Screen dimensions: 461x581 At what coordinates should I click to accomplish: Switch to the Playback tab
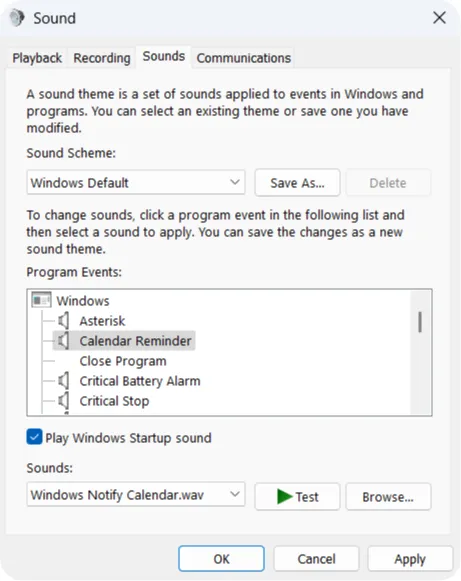pyautogui.click(x=37, y=58)
